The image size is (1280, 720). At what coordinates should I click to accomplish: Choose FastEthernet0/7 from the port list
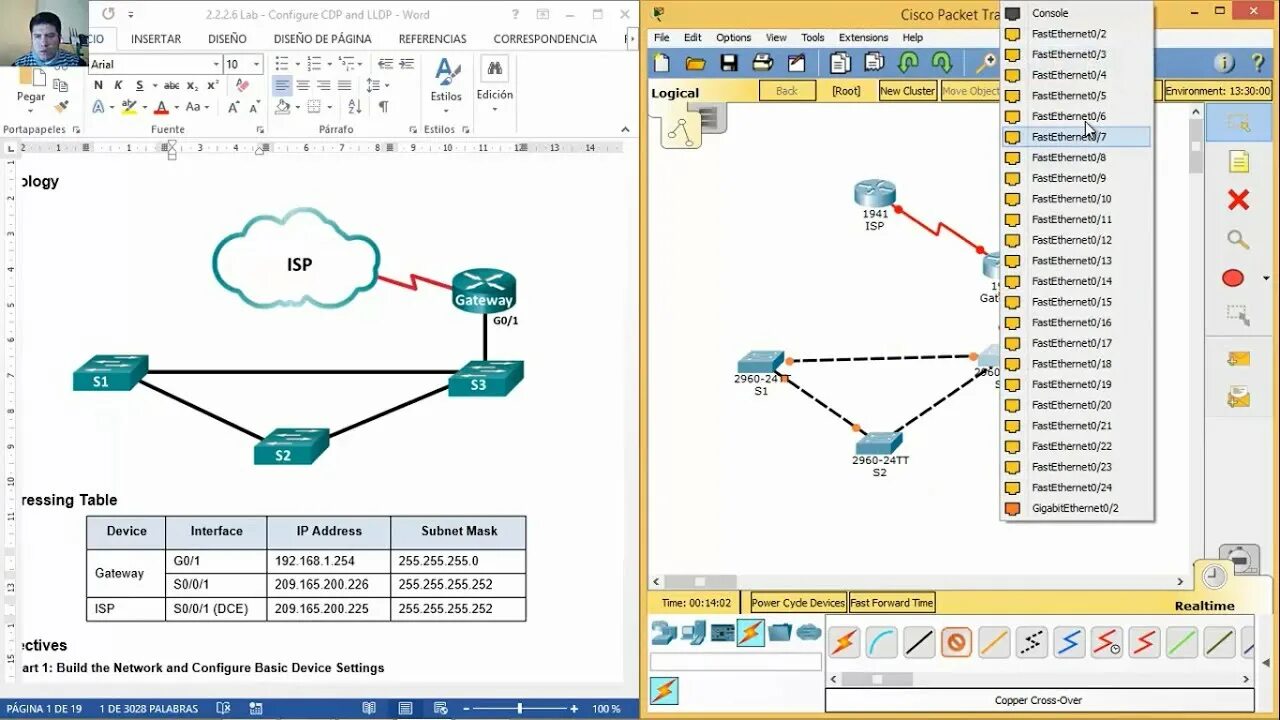click(1076, 137)
